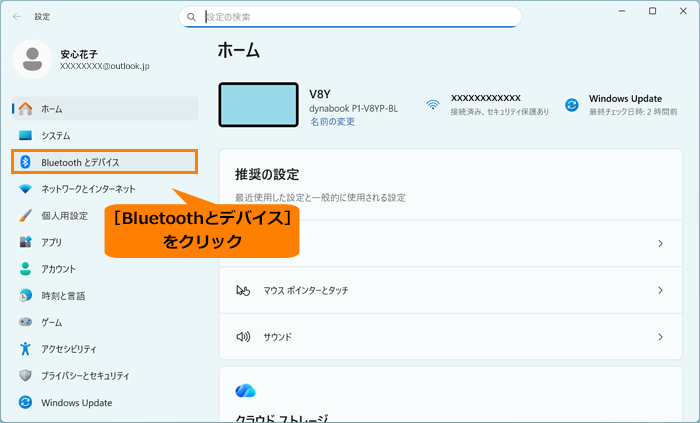Click the Bluetooth icon in sidebar
This screenshot has width=700, height=423.
[x=25, y=162]
